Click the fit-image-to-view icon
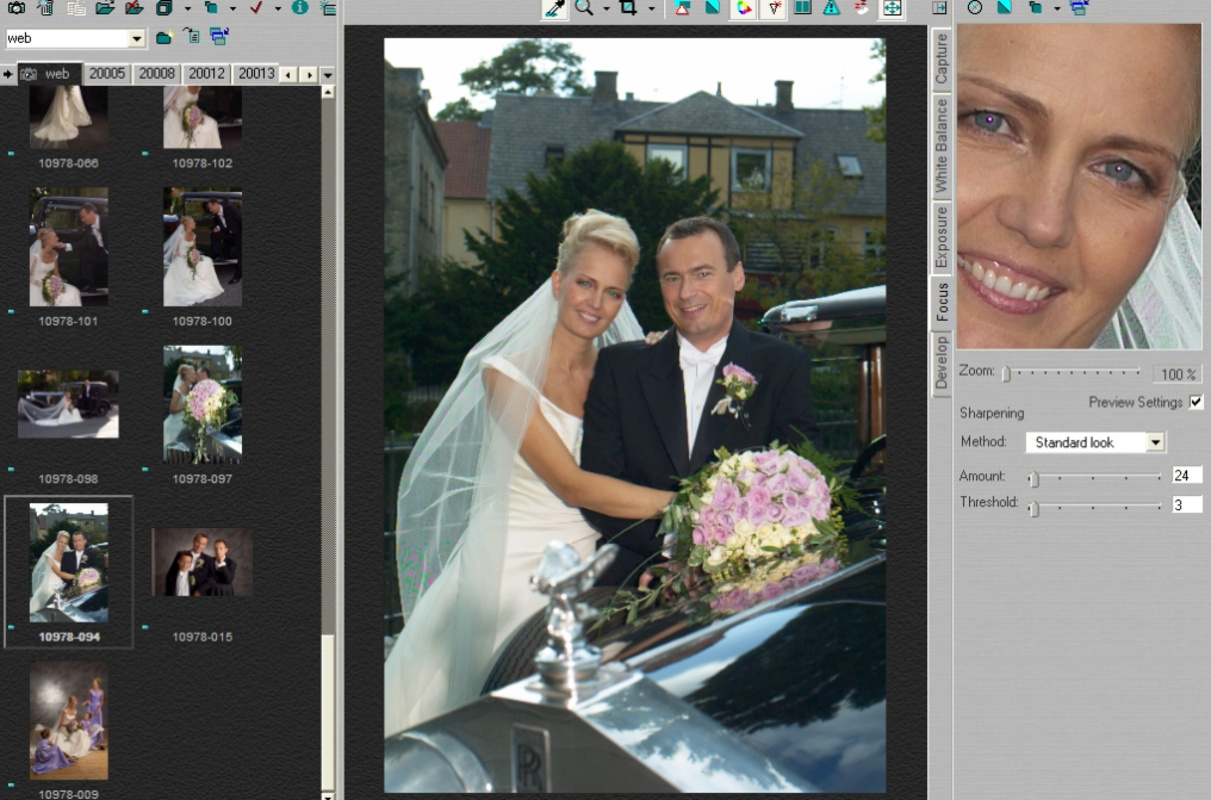Image resolution: width=1211 pixels, height=800 pixels. [890, 9]
